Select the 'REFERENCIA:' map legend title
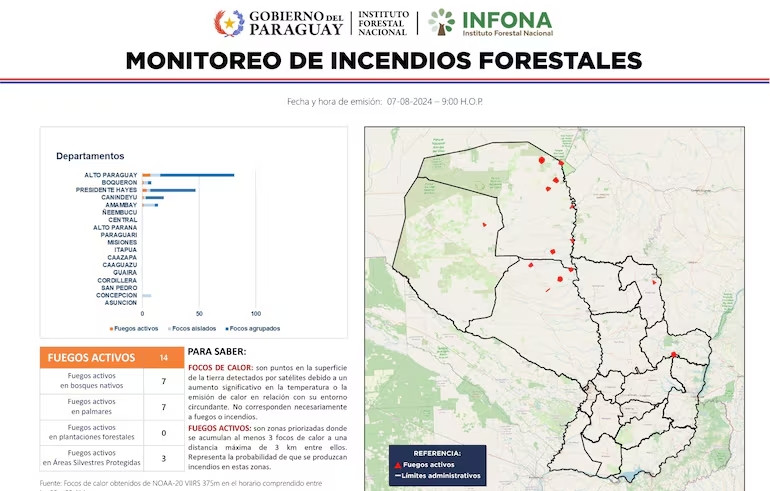 tap(437, 453)
